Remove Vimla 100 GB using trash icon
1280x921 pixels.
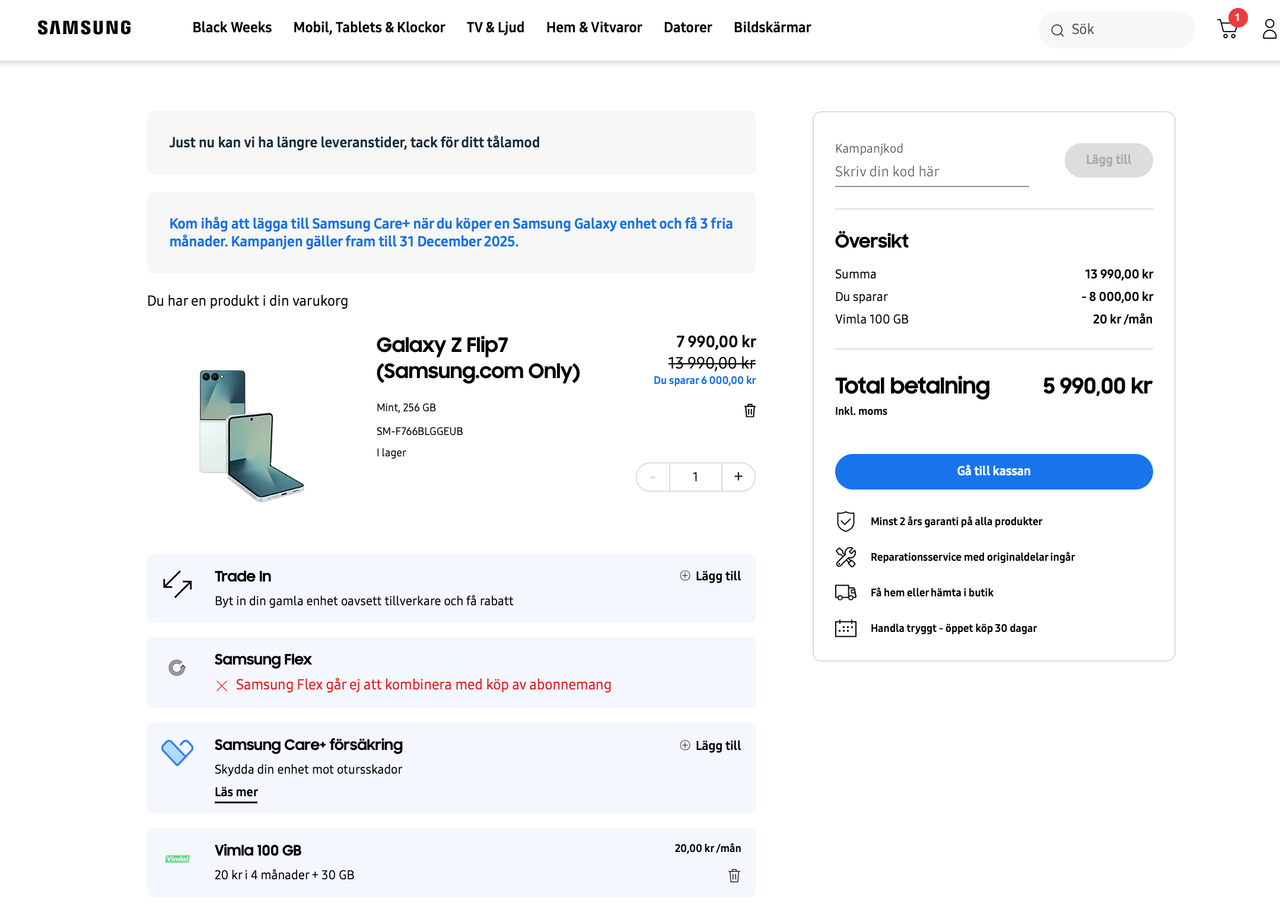(x=734, y=876)
